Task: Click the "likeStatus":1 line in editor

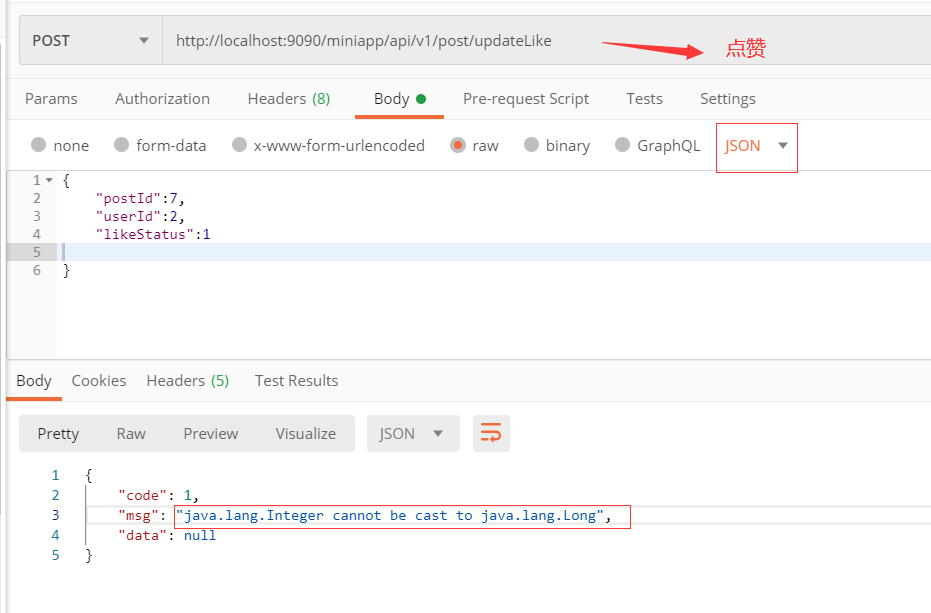Action: pyautogui.click(x=153, y=235)
